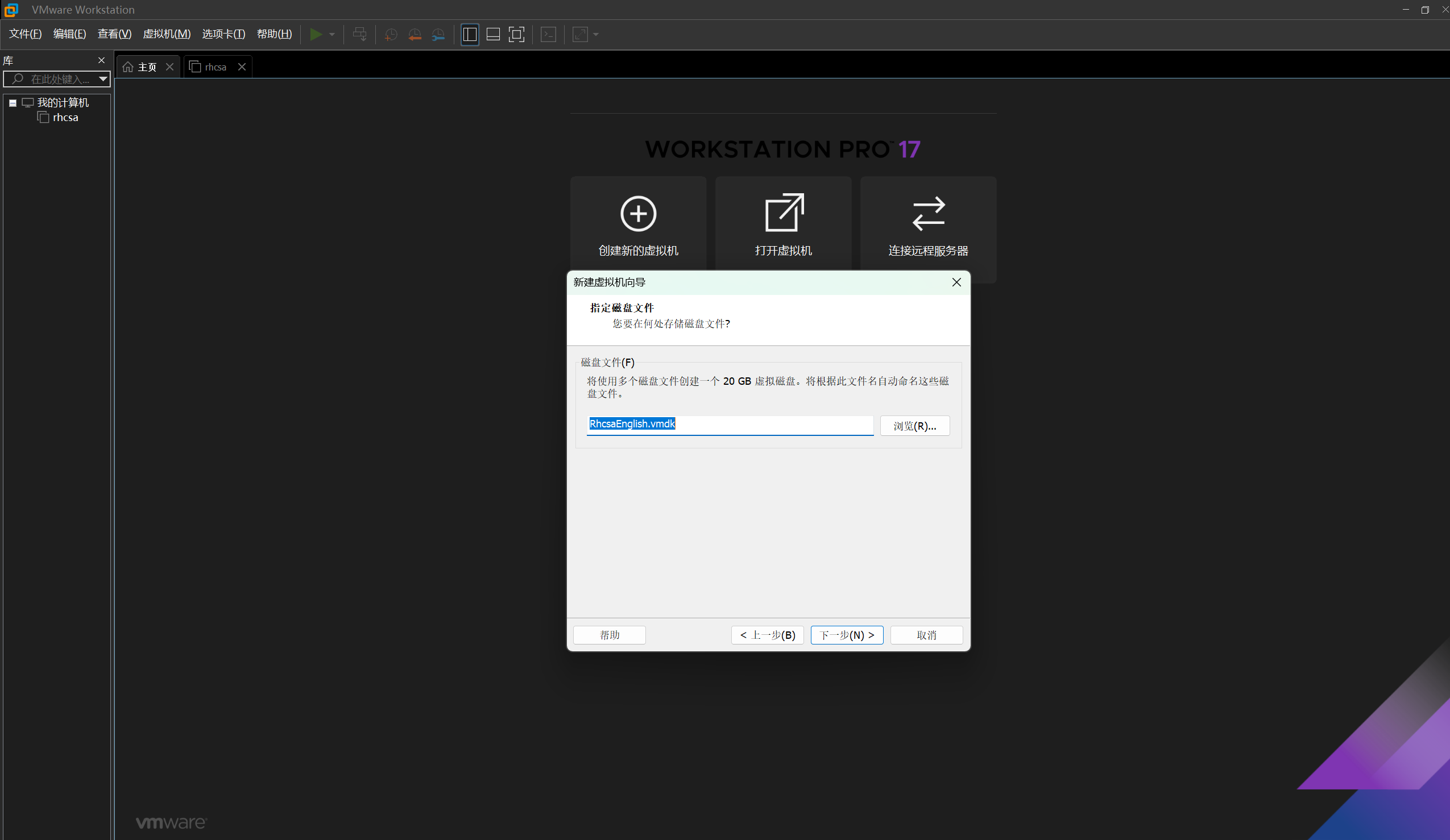Minimize the VMware Workstation window
The width and height of the screenshot is (1450, 840).
pos(1406,10)
